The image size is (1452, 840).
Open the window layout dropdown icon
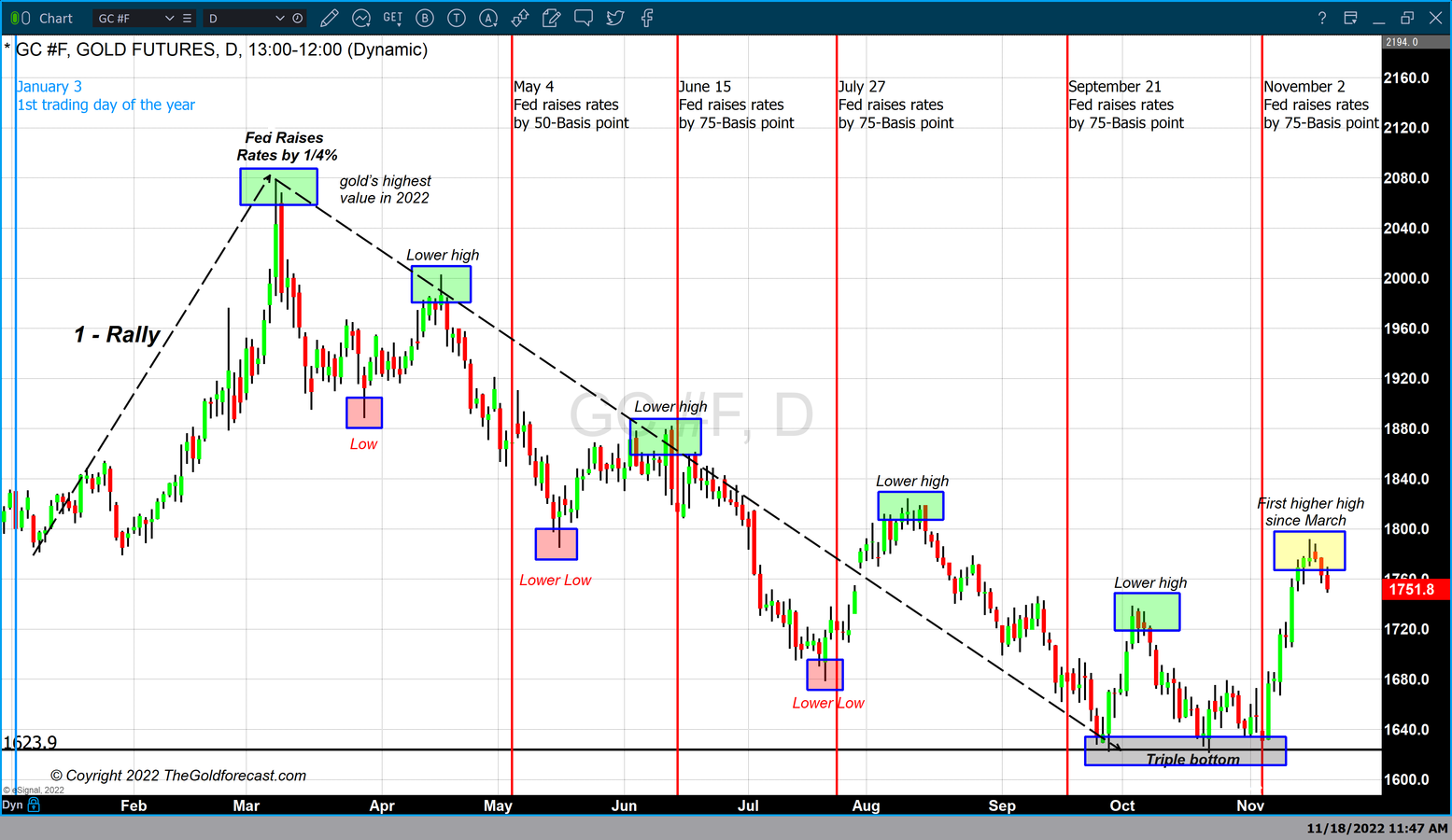1350,18
